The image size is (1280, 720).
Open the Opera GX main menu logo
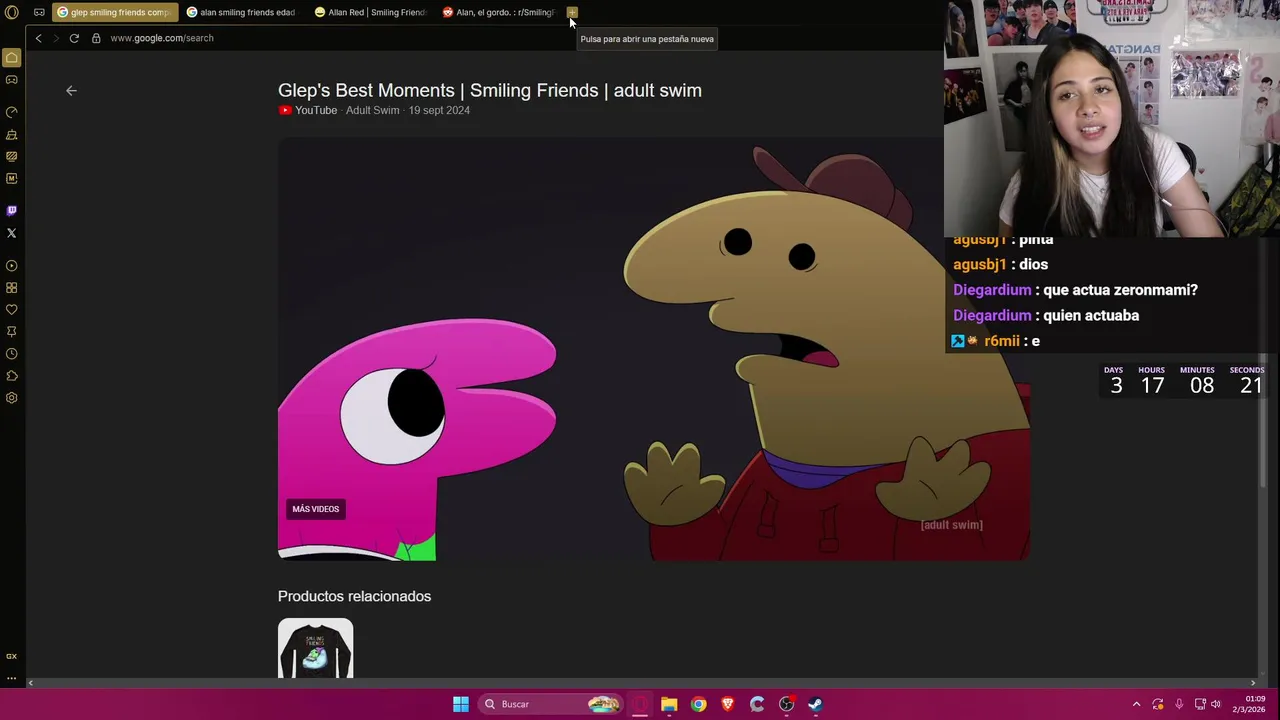coord(12,12)
